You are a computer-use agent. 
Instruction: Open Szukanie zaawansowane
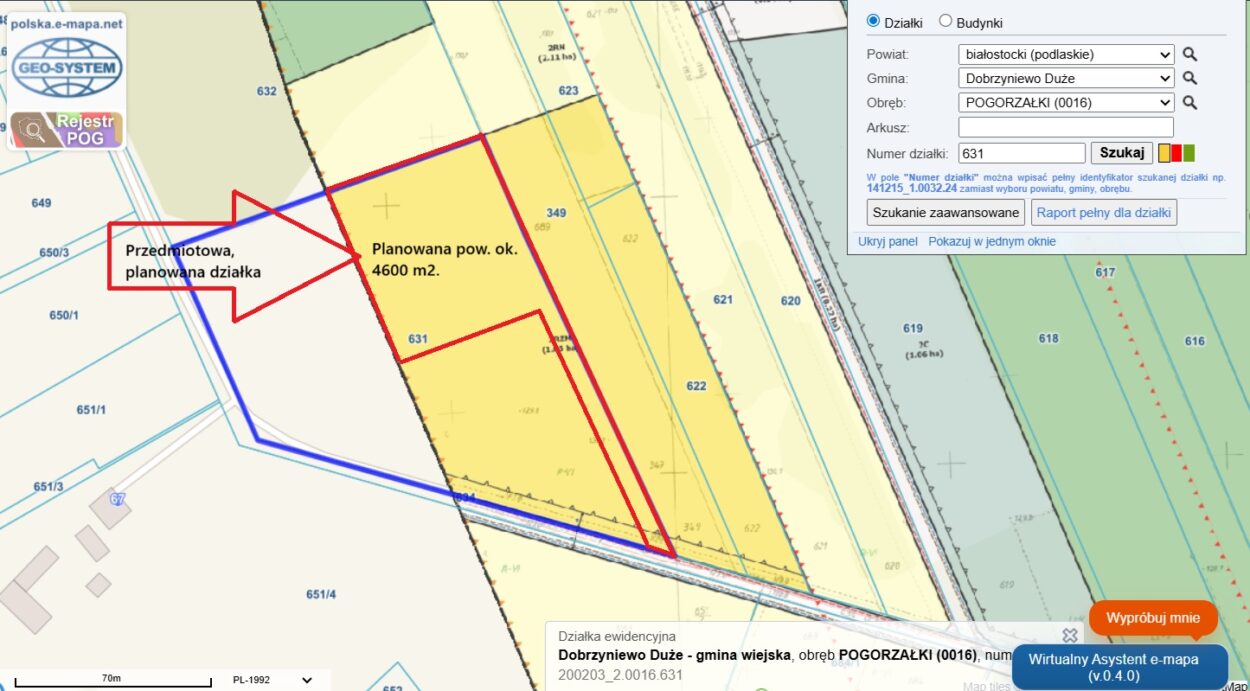(x=946, y=212)
